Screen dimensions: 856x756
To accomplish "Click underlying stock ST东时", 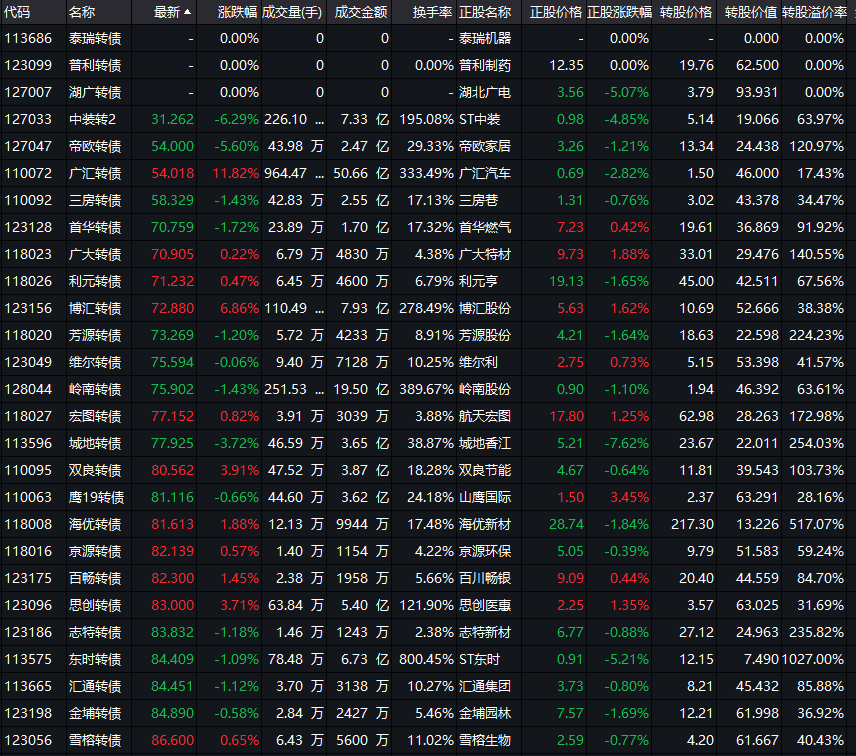I will (x=479, y=659).
